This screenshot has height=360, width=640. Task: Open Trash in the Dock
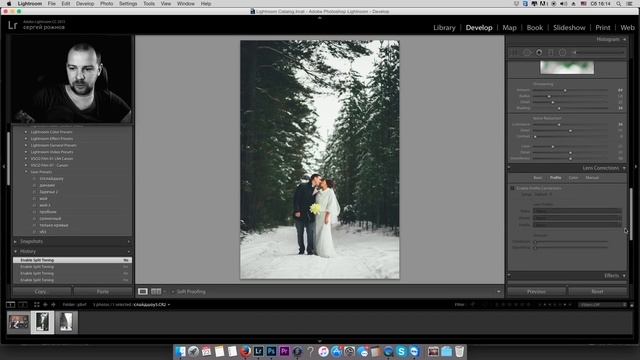point(460,351)
